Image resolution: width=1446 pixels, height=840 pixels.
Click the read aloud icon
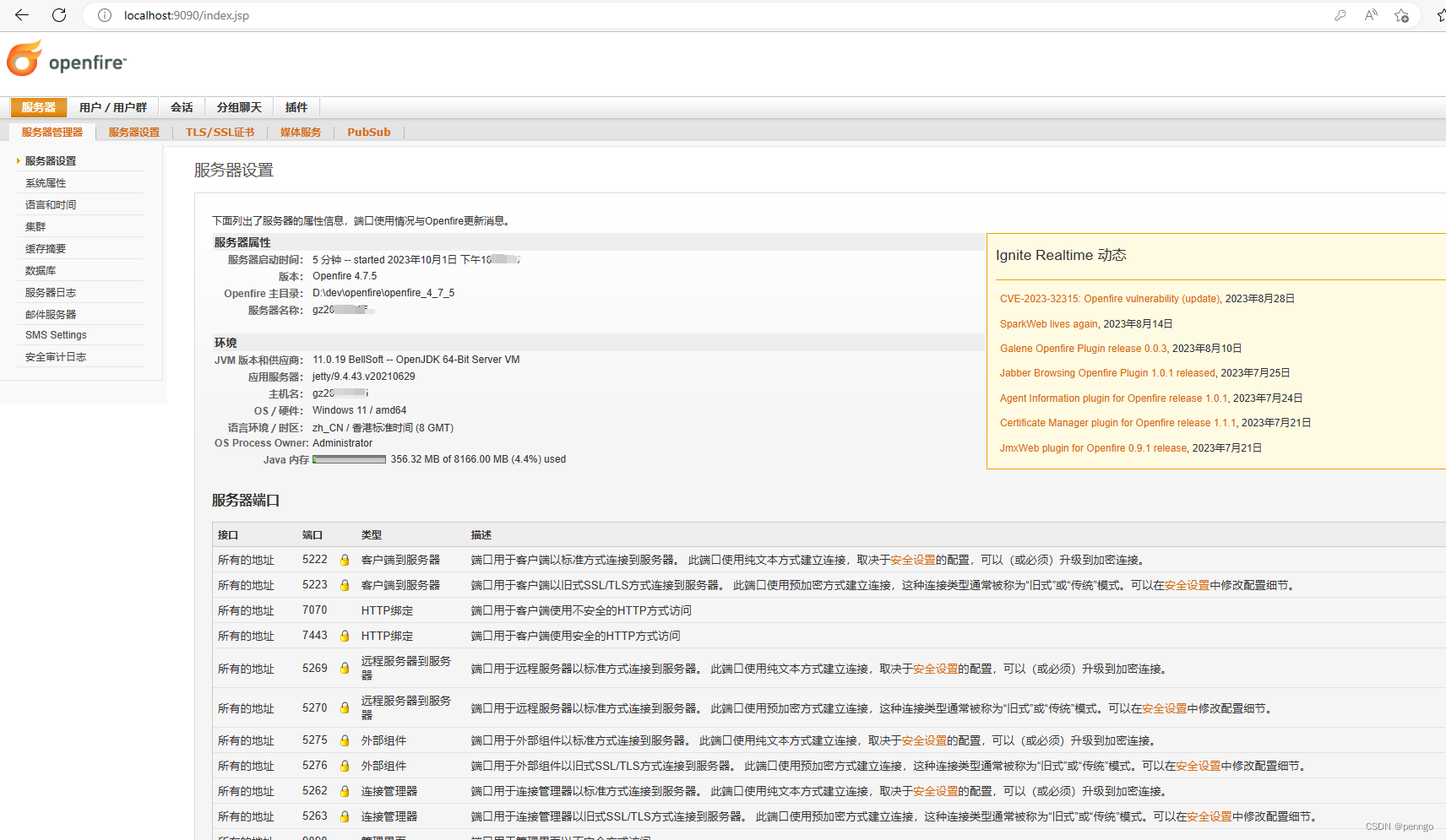(x=1371, y=15)
